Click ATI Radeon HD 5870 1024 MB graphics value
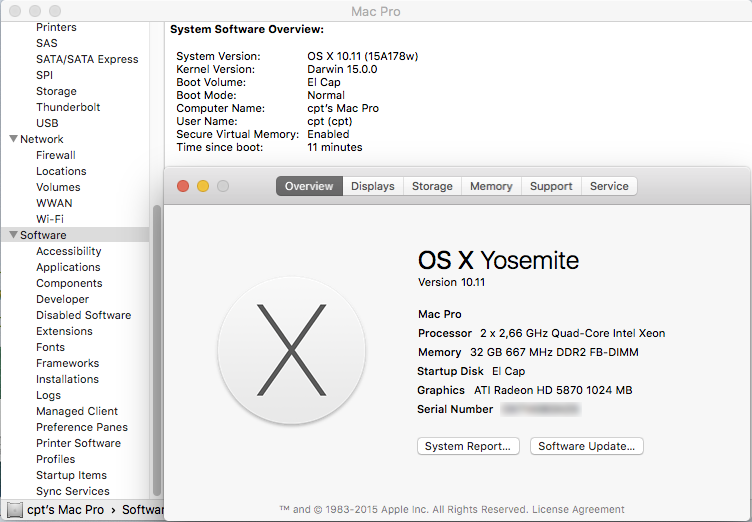The height and width of the screenshot is (522, 752). [553, 390]
